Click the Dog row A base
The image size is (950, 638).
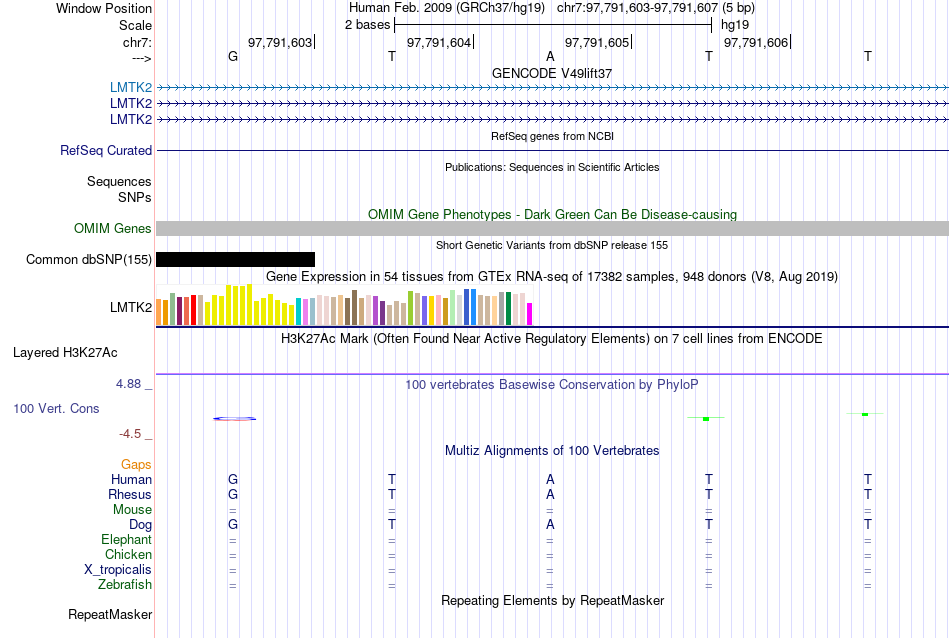click(550, 524)
